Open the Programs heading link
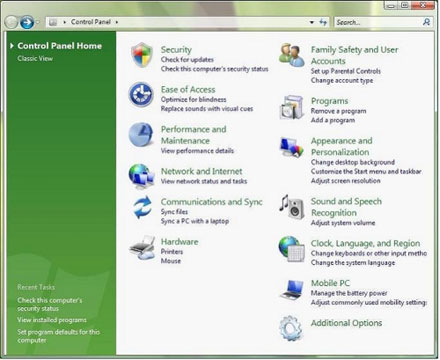440x360 pixels. point(329,101)
